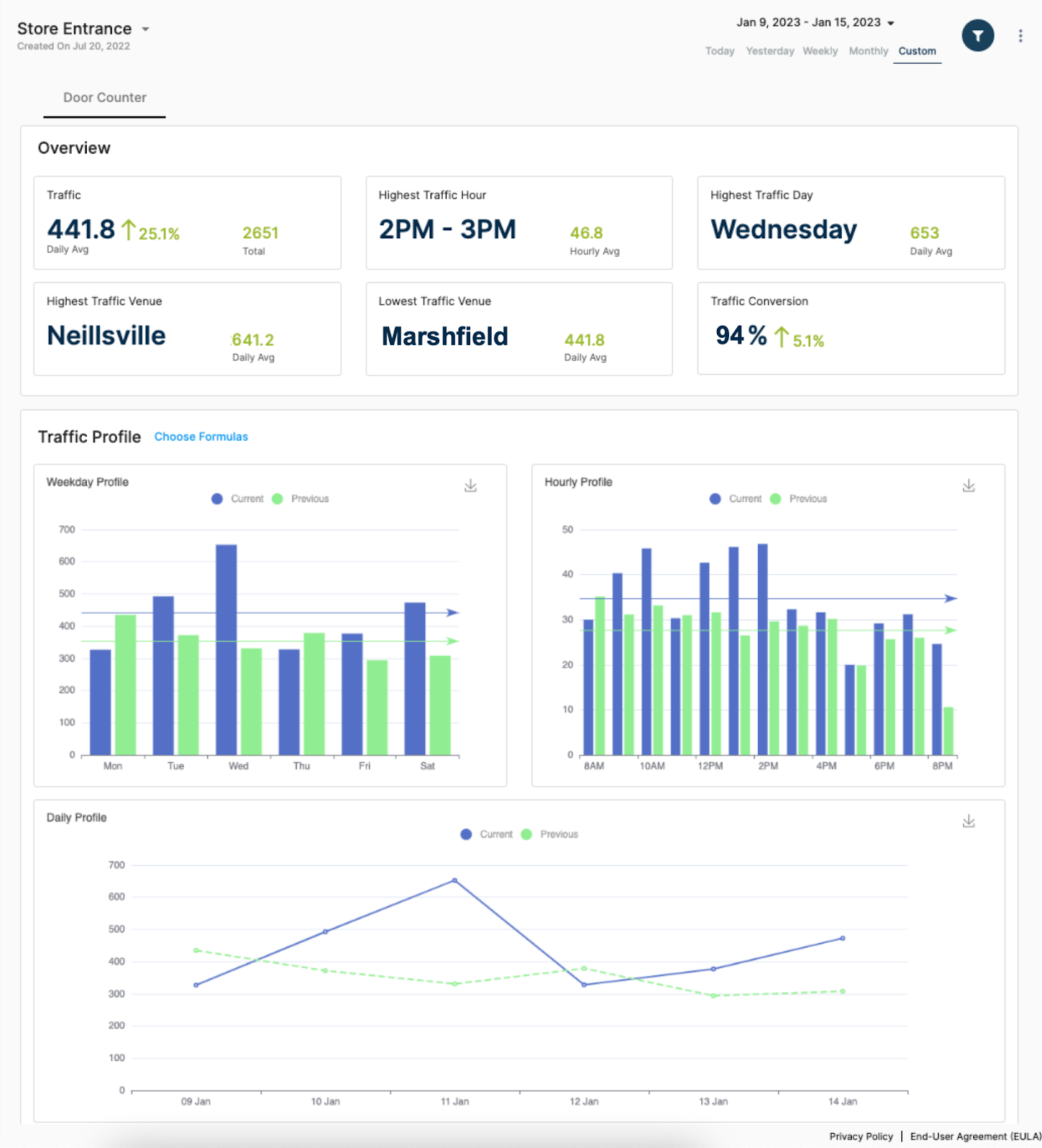Click the 14 Jan current point on Daily Profile
1042x1148 pixels.
click(842, 938)
